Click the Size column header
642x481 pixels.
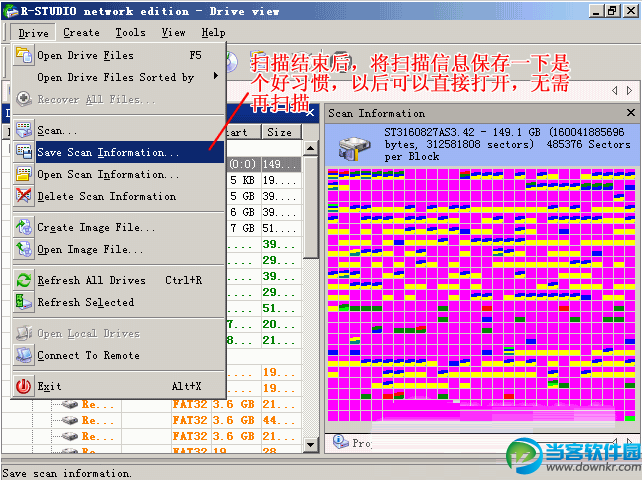pos(281,132)
